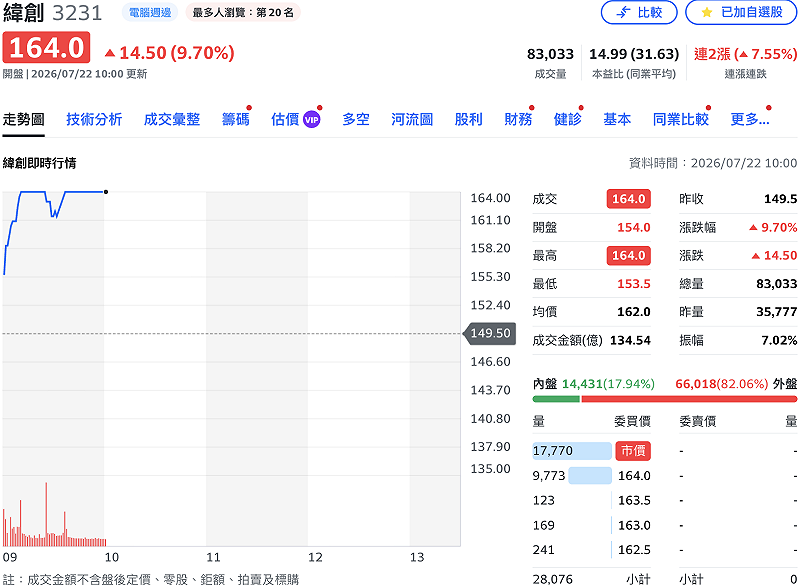Open the 籌碼 tab
Viewport: 800px width, 585px height.
(235, 119)
